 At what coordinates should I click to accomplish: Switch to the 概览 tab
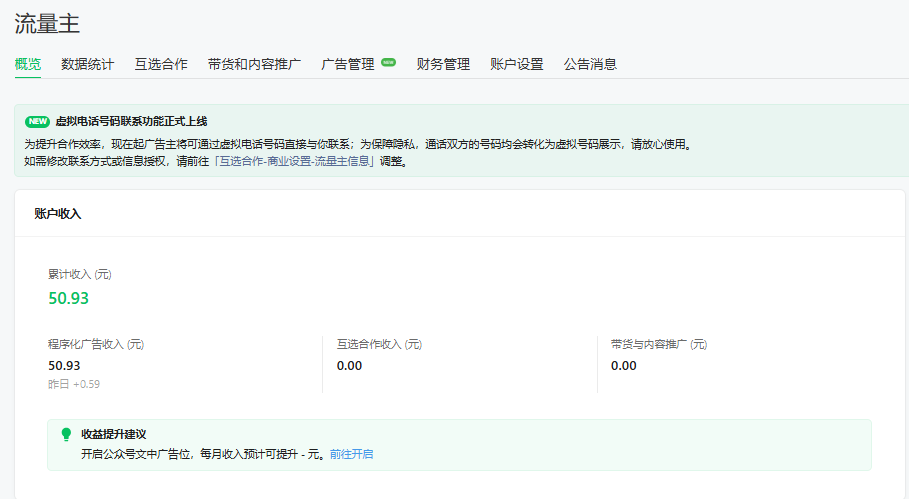pyautogui.click(x=28, y=64)
